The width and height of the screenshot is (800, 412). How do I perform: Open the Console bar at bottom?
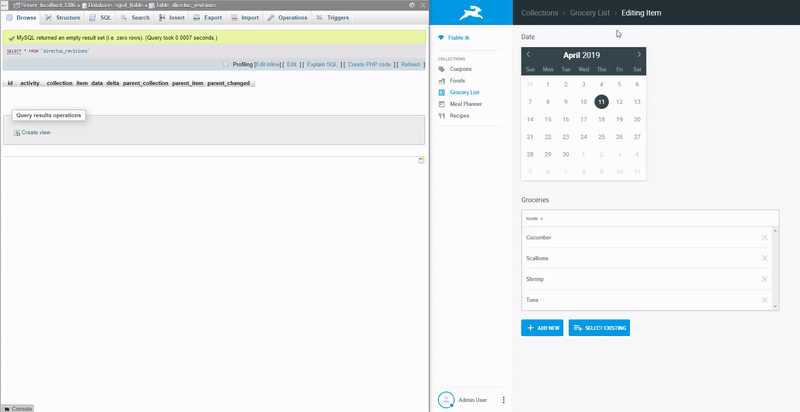click(x=17, y=409)
